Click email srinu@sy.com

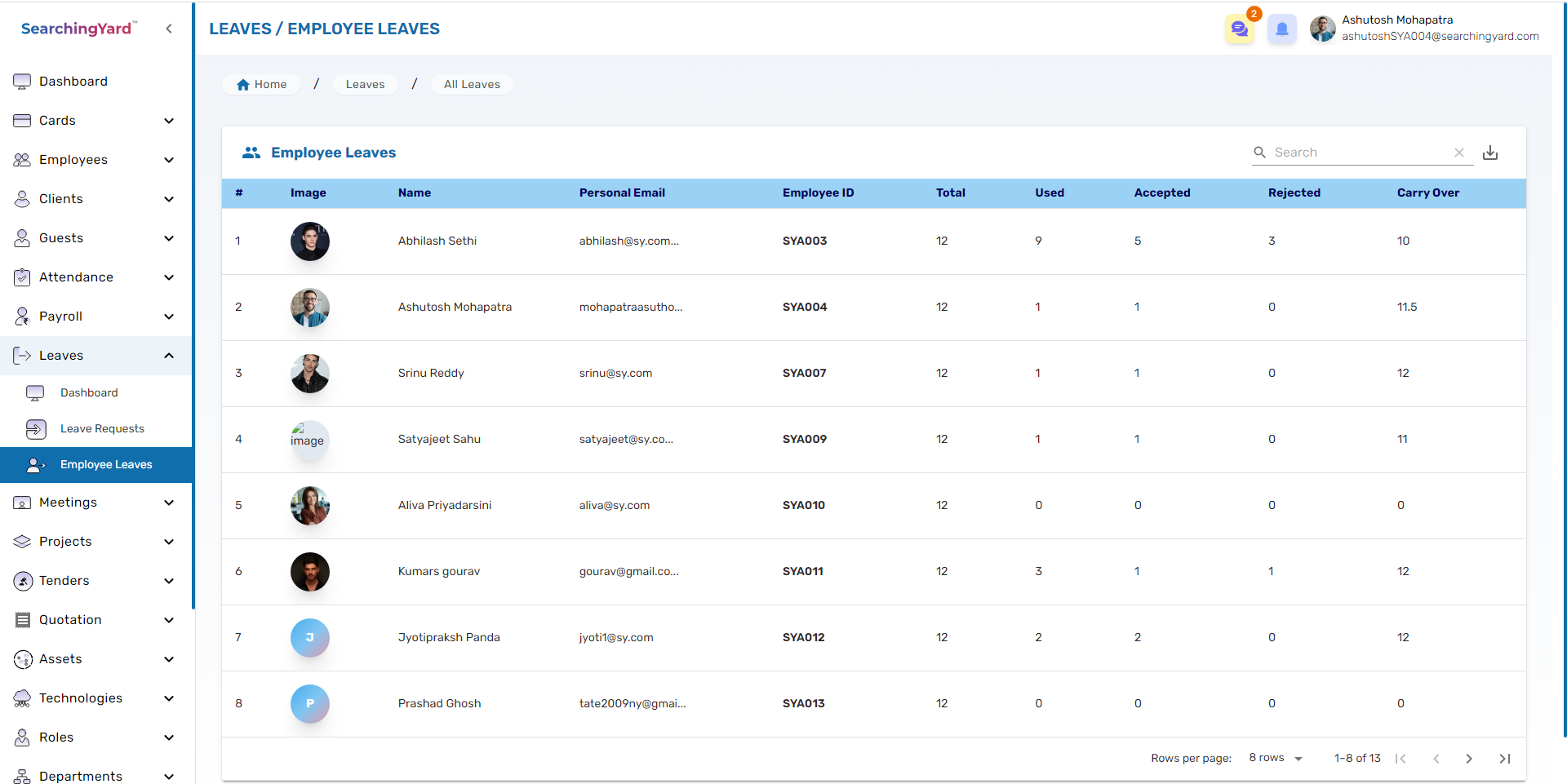[x=615, y=374]
